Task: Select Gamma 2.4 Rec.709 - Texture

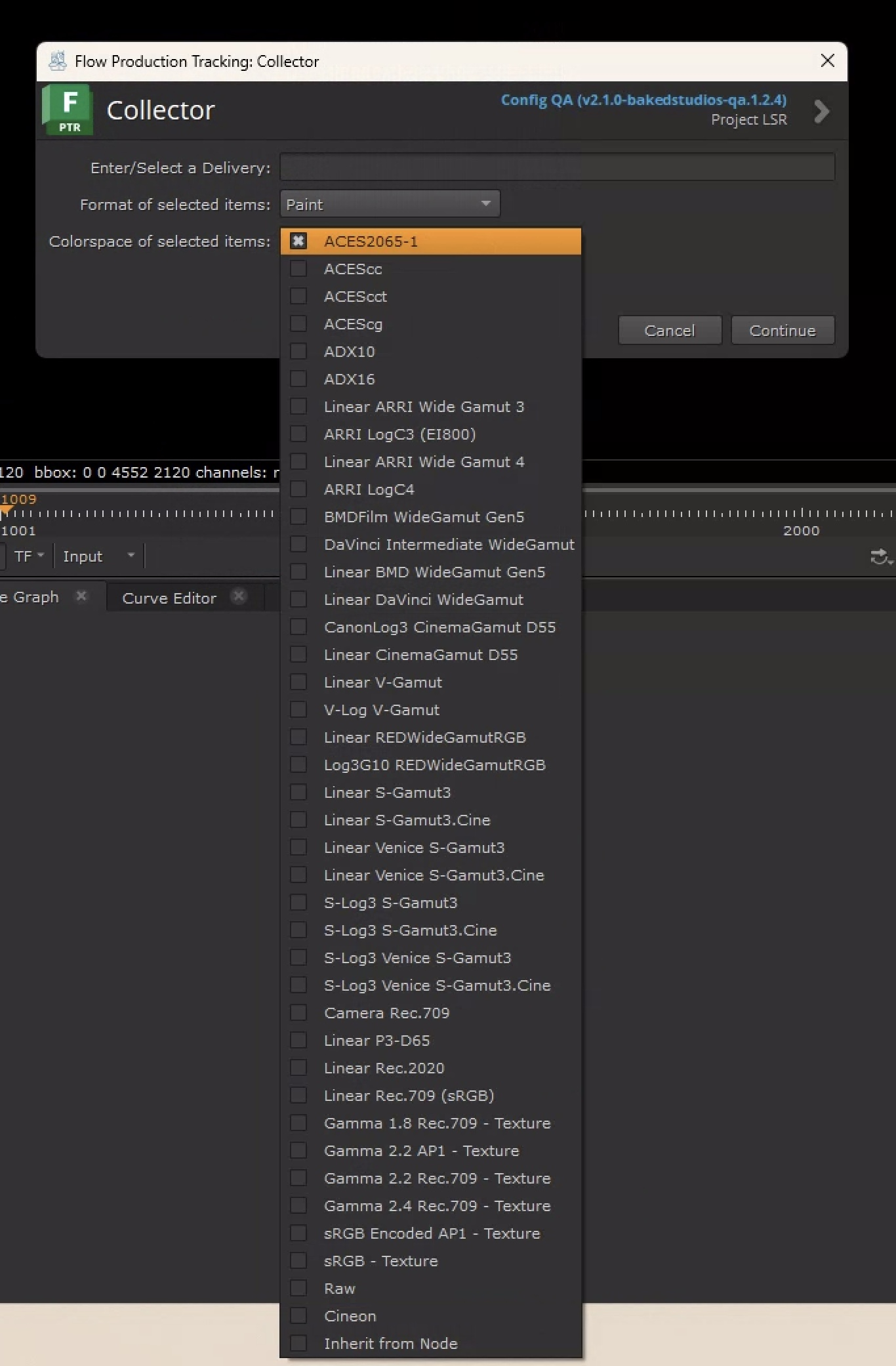Action: (x=431, y=1205)
